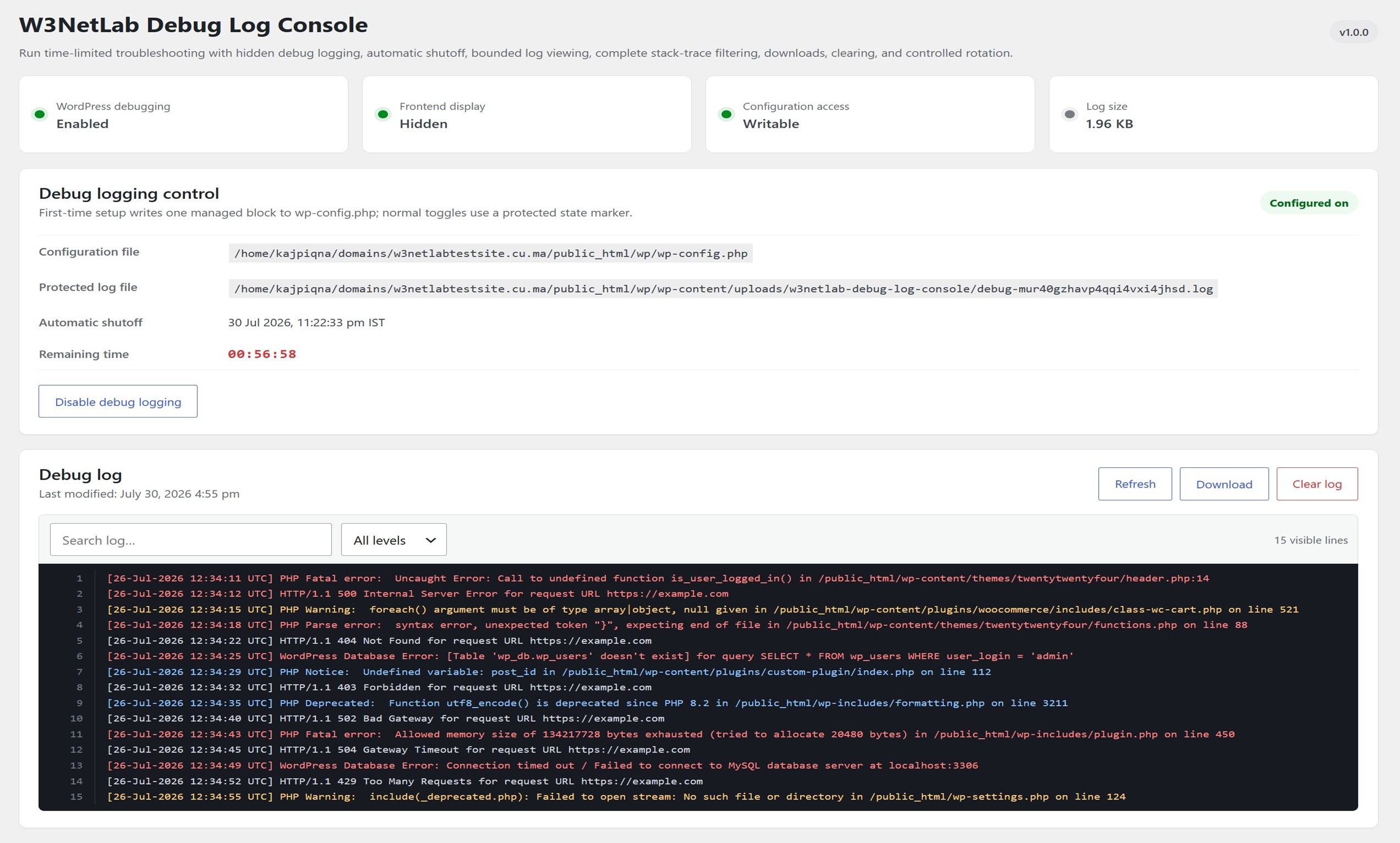Clear the debug log

click(x=1317, y=484)
